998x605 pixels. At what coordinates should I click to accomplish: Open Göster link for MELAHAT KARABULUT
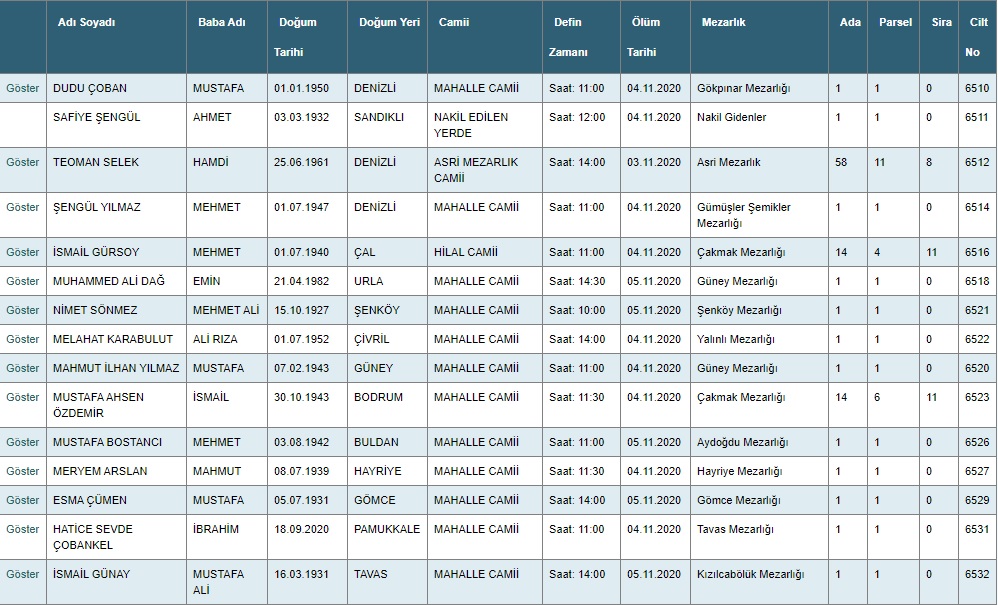(x=22, y=340)
